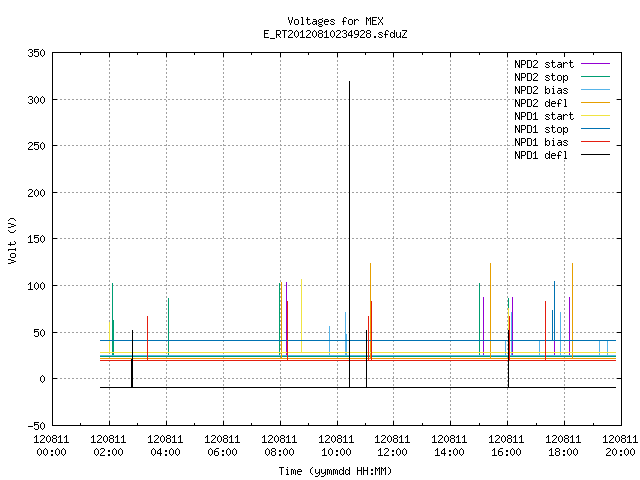Click the yellow NPD1 start spike before 09:00
The height and width of the screenshot is (480, 640).
coord(302,316)
